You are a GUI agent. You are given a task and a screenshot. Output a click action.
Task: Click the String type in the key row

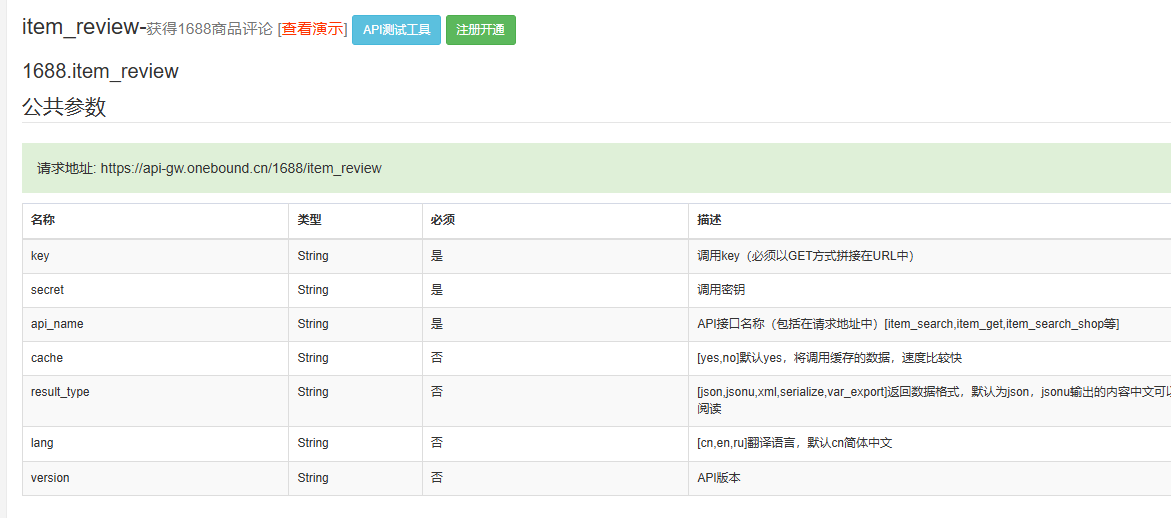[x=313, y=256]
